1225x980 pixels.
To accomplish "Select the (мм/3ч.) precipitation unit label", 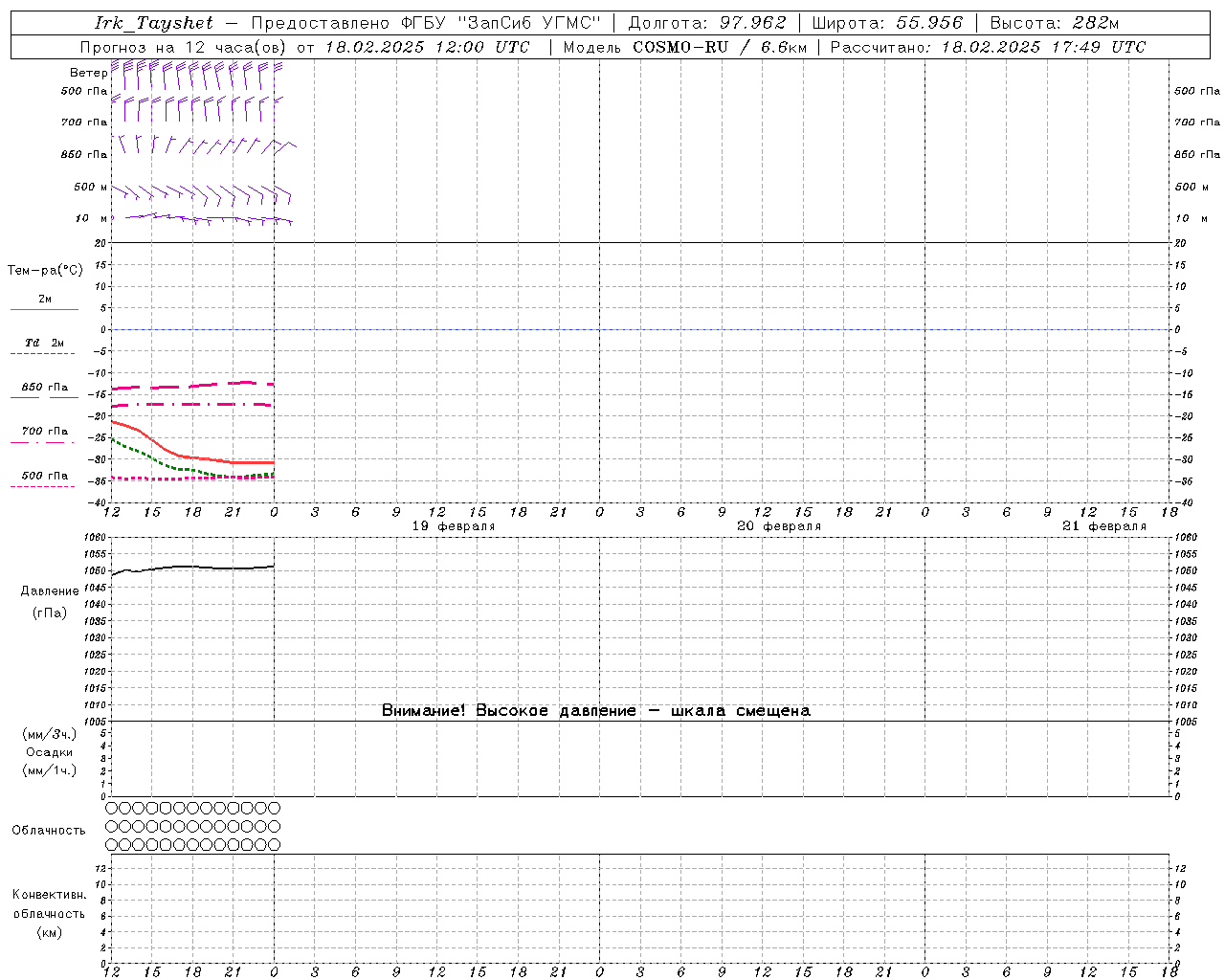I will click(x=50, y=734).
